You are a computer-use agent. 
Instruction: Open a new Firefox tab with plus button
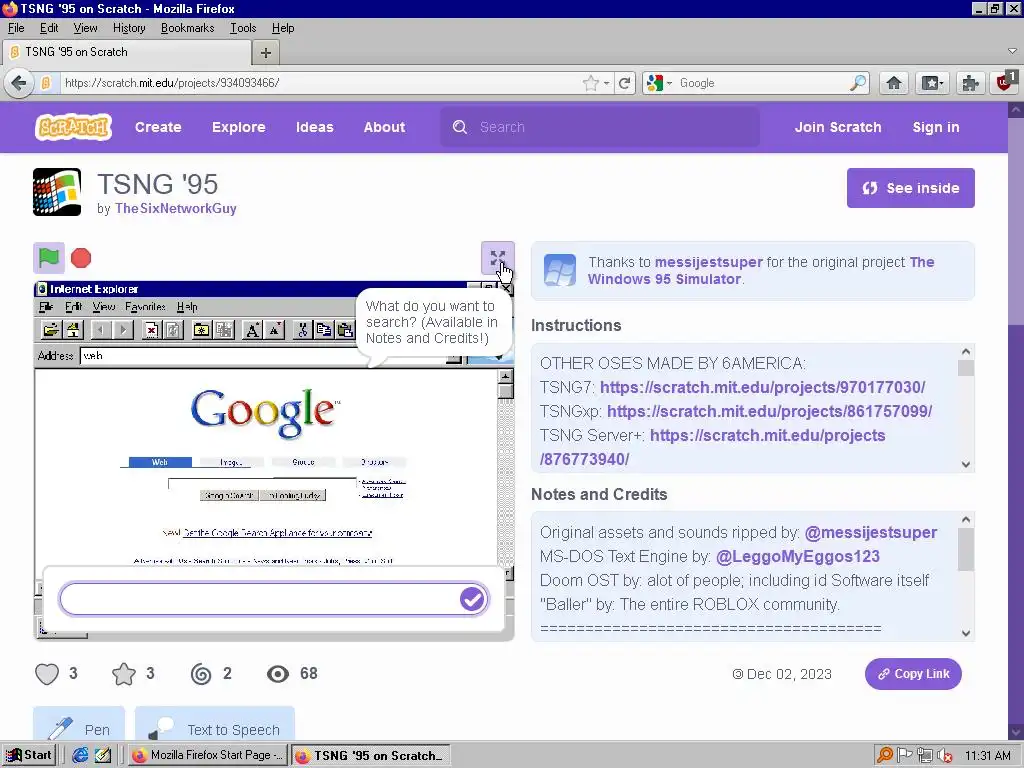point(266,53)
